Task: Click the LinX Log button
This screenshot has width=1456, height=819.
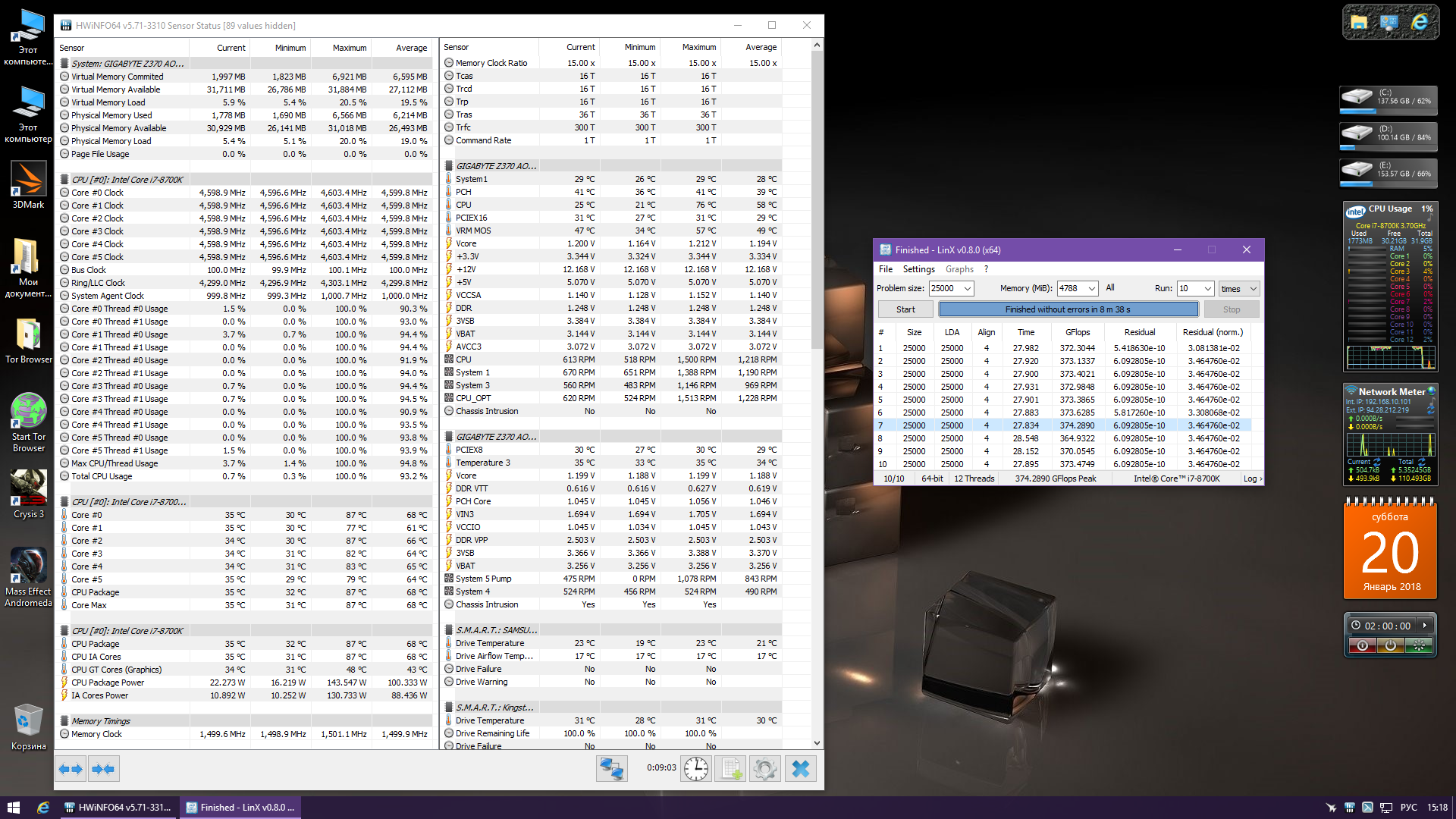Action: tap(1252, 479)
